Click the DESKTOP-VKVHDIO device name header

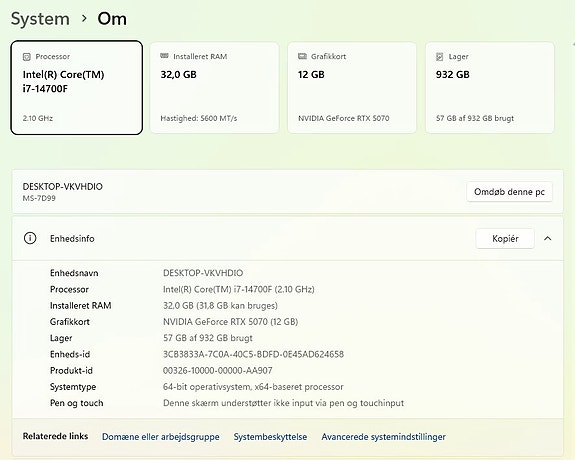(63, 186)
